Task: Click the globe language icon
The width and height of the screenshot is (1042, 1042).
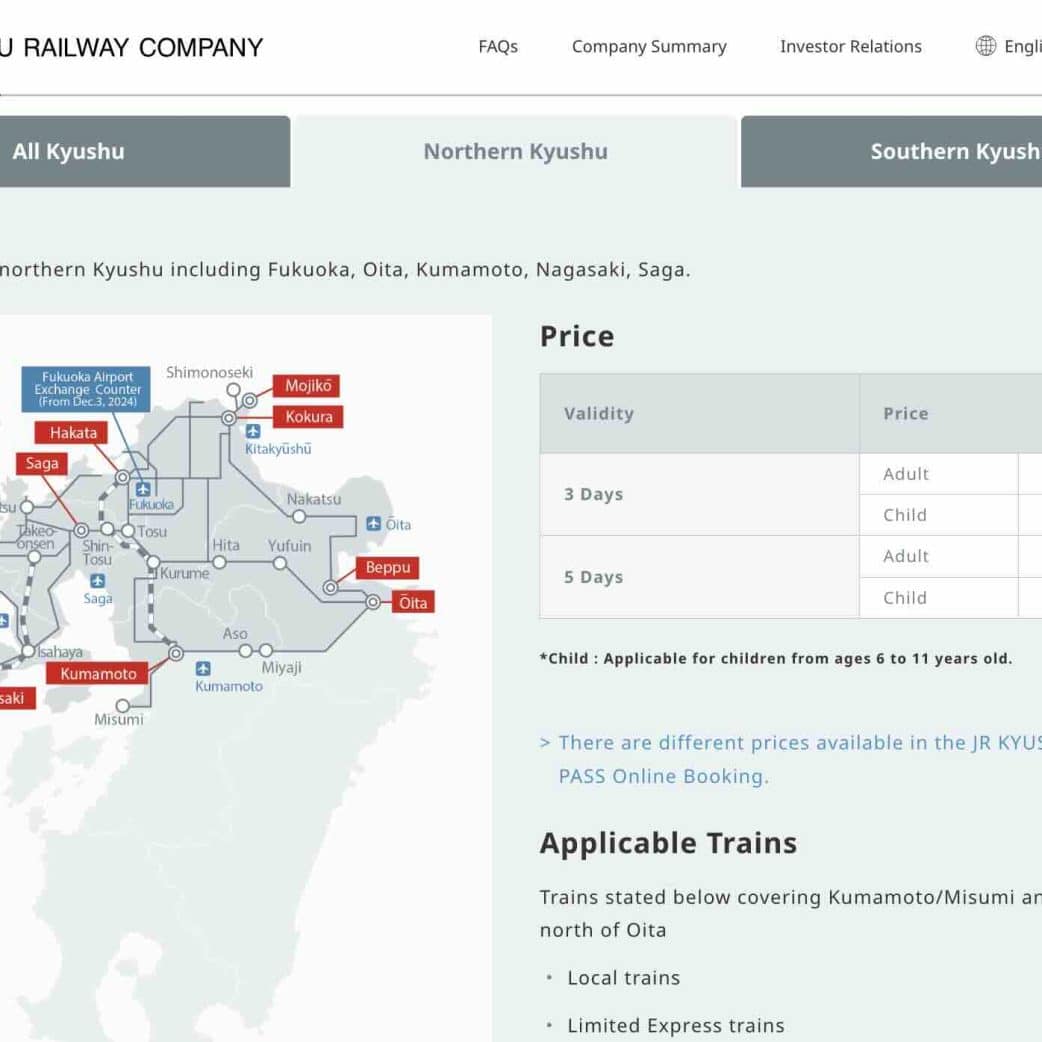Action: click(x=985, y=46)
